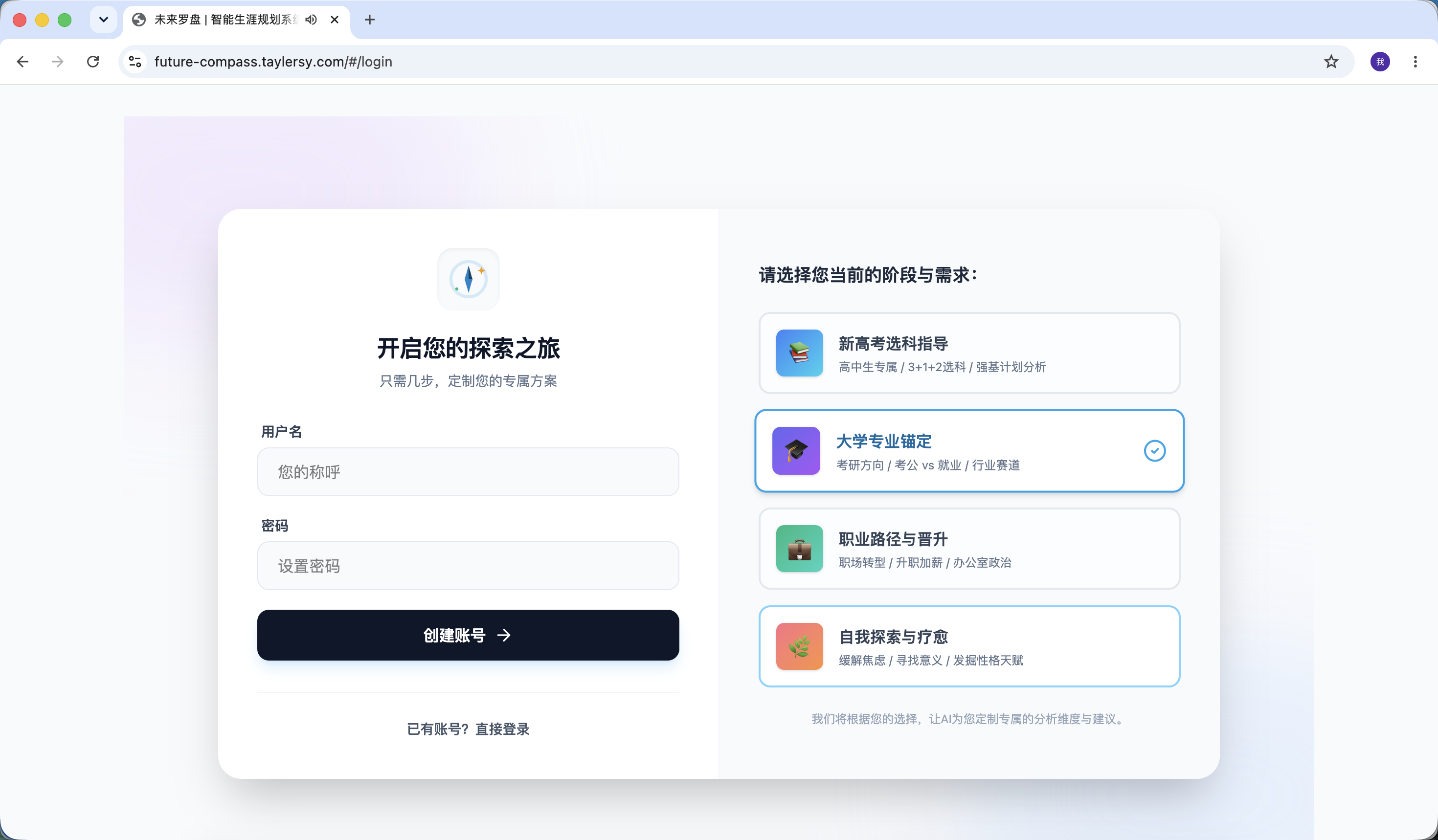The height and width of the screenshot is (840, 1438).
Task: Click the checkmark circle on 大学专业锚定
Action: point(1154,450)
